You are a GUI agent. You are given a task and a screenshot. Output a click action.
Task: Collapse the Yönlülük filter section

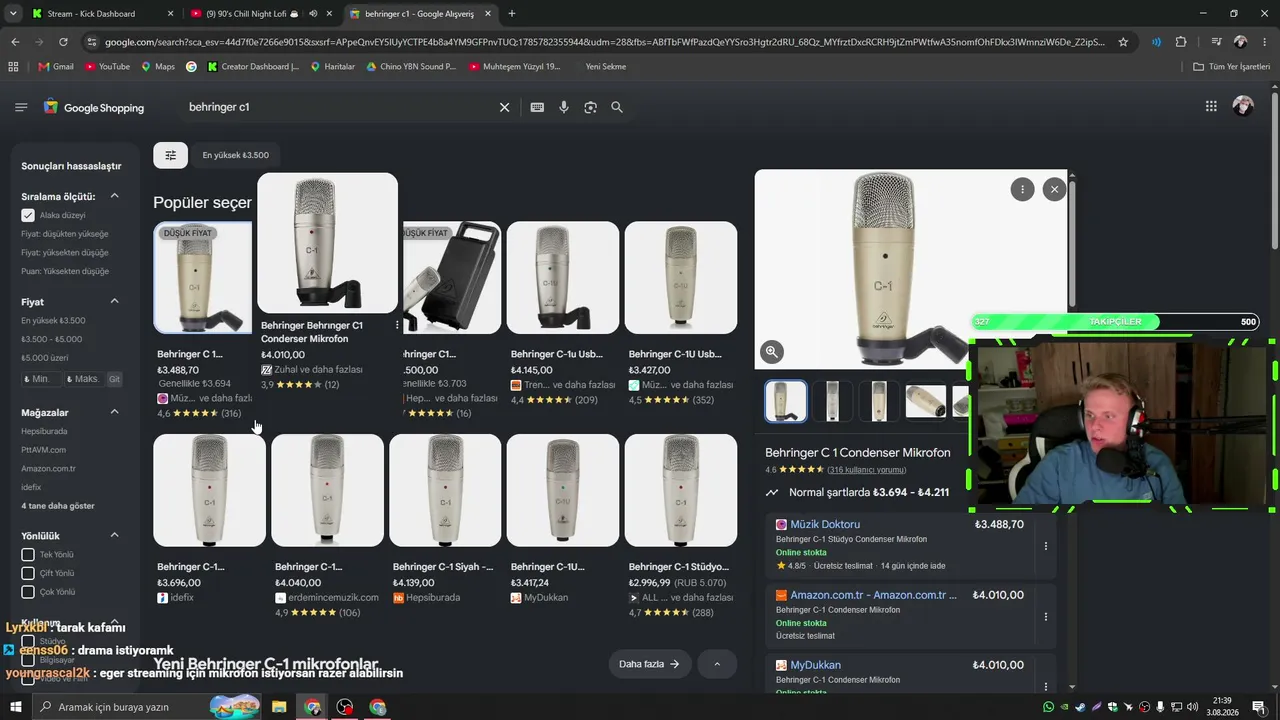tap(114, 536)
